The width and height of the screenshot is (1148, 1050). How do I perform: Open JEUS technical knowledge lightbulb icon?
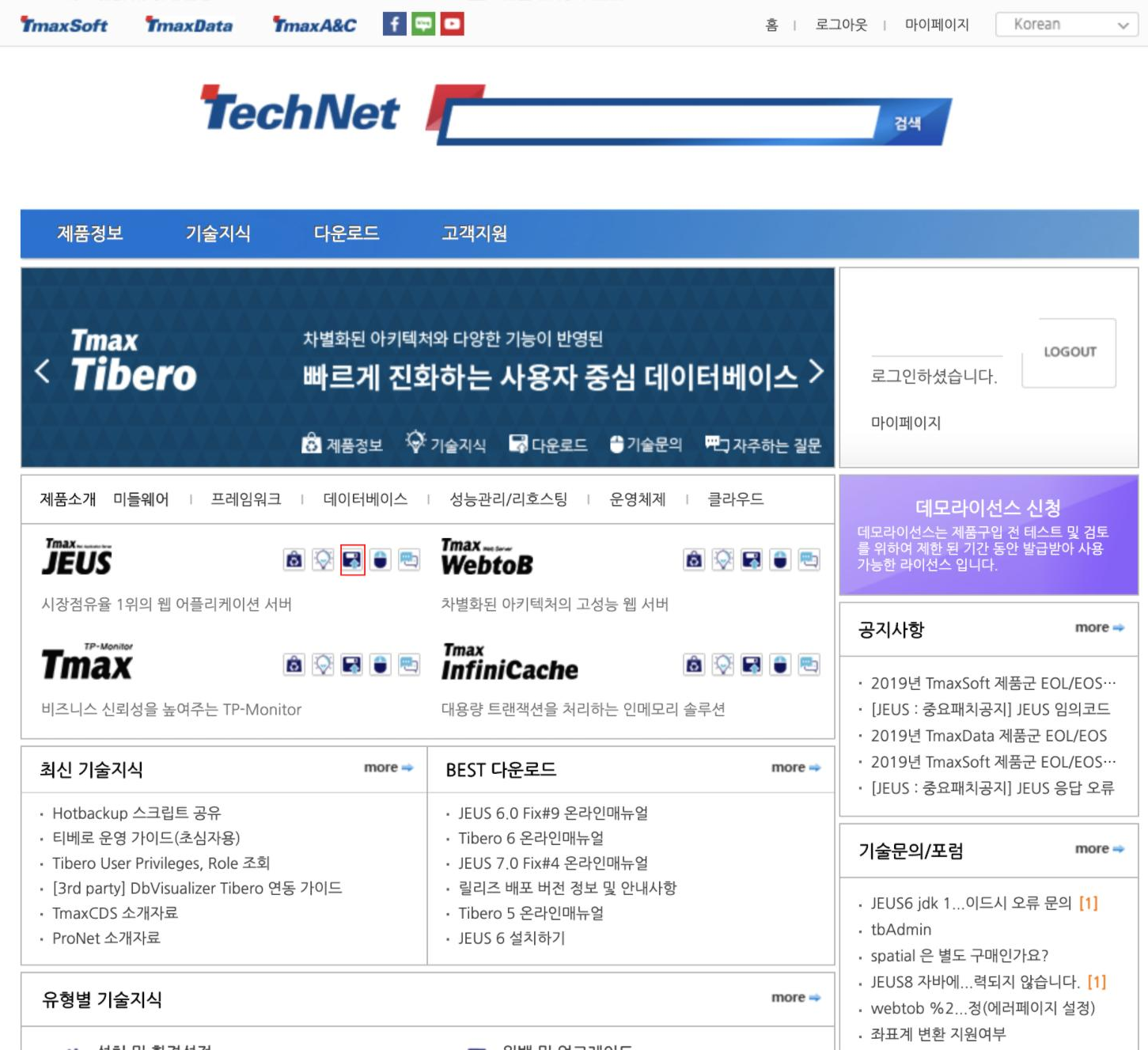click(x=323, y=559)
